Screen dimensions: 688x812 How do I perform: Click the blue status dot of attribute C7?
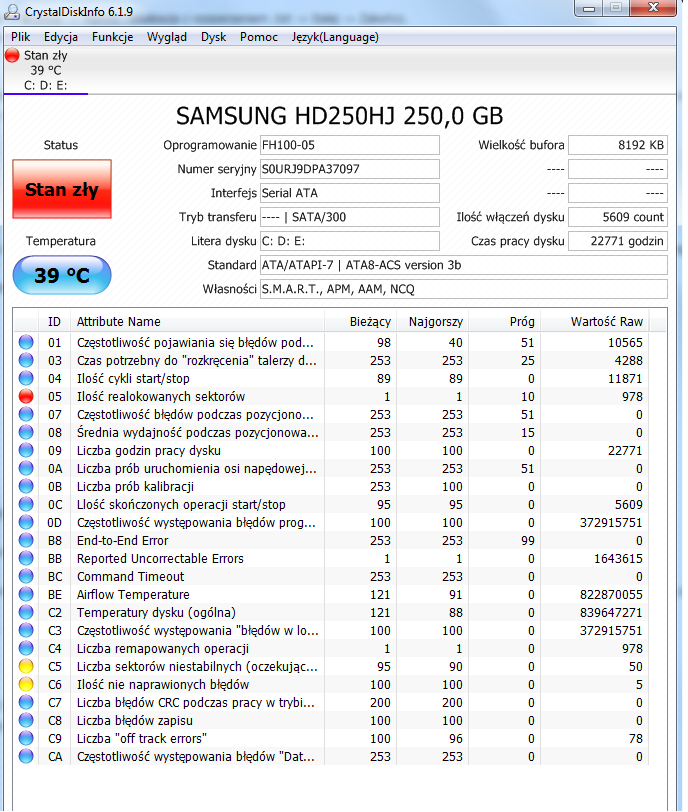coord(26,702)
